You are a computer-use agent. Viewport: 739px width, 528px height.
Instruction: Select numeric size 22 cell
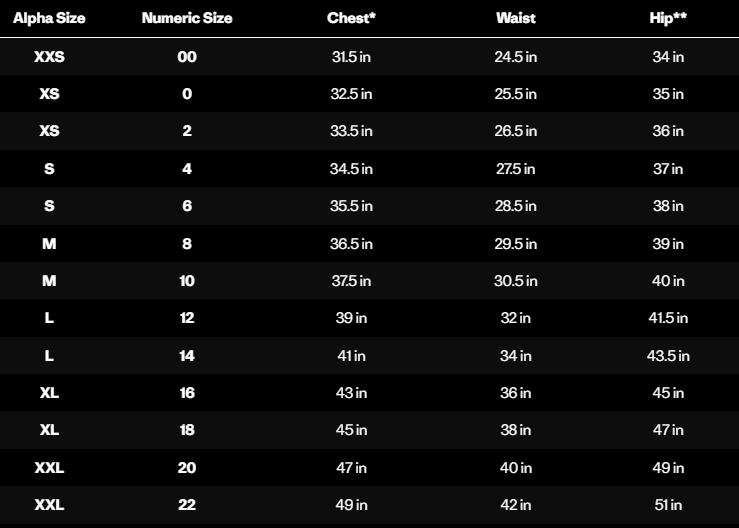[187, 505]
